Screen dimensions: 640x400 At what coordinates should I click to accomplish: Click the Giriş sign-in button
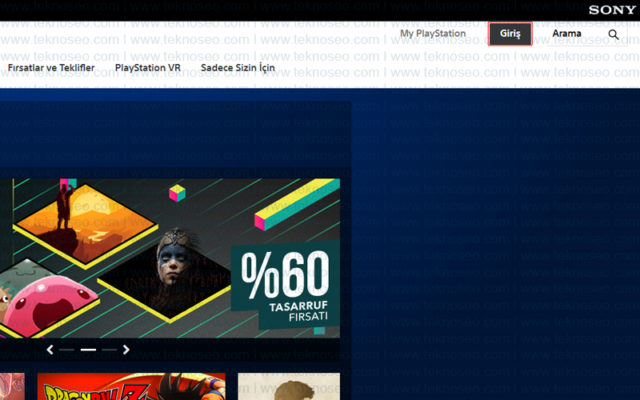510,34
